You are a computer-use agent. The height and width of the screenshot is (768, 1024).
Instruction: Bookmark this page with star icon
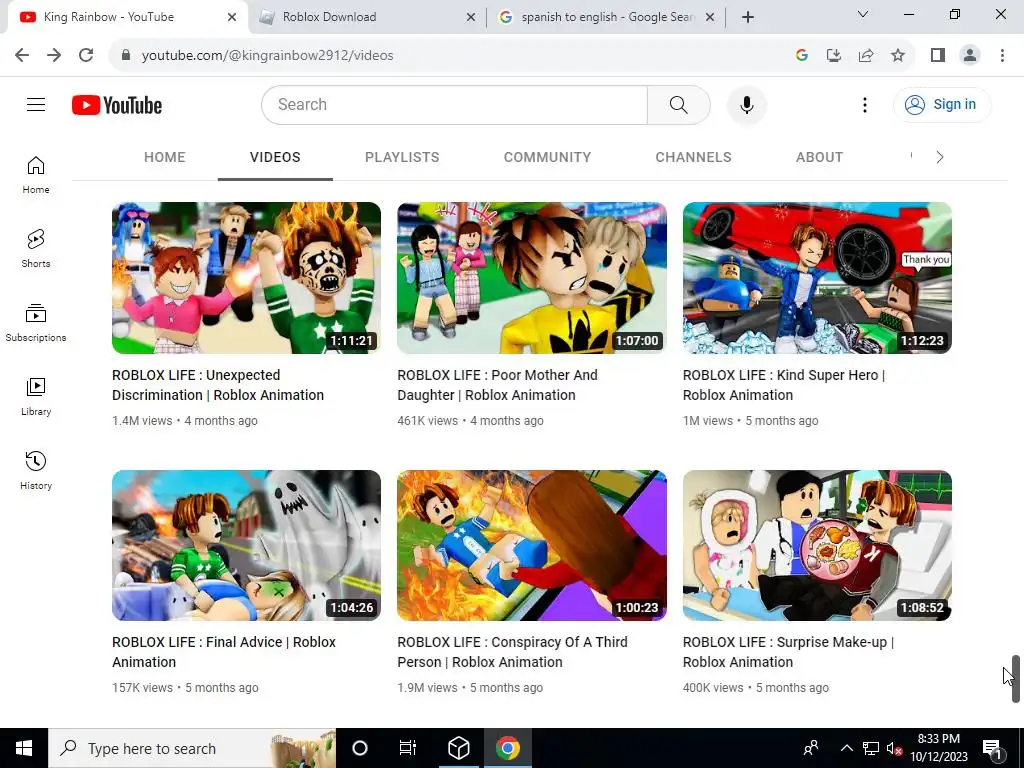[898, 55]
